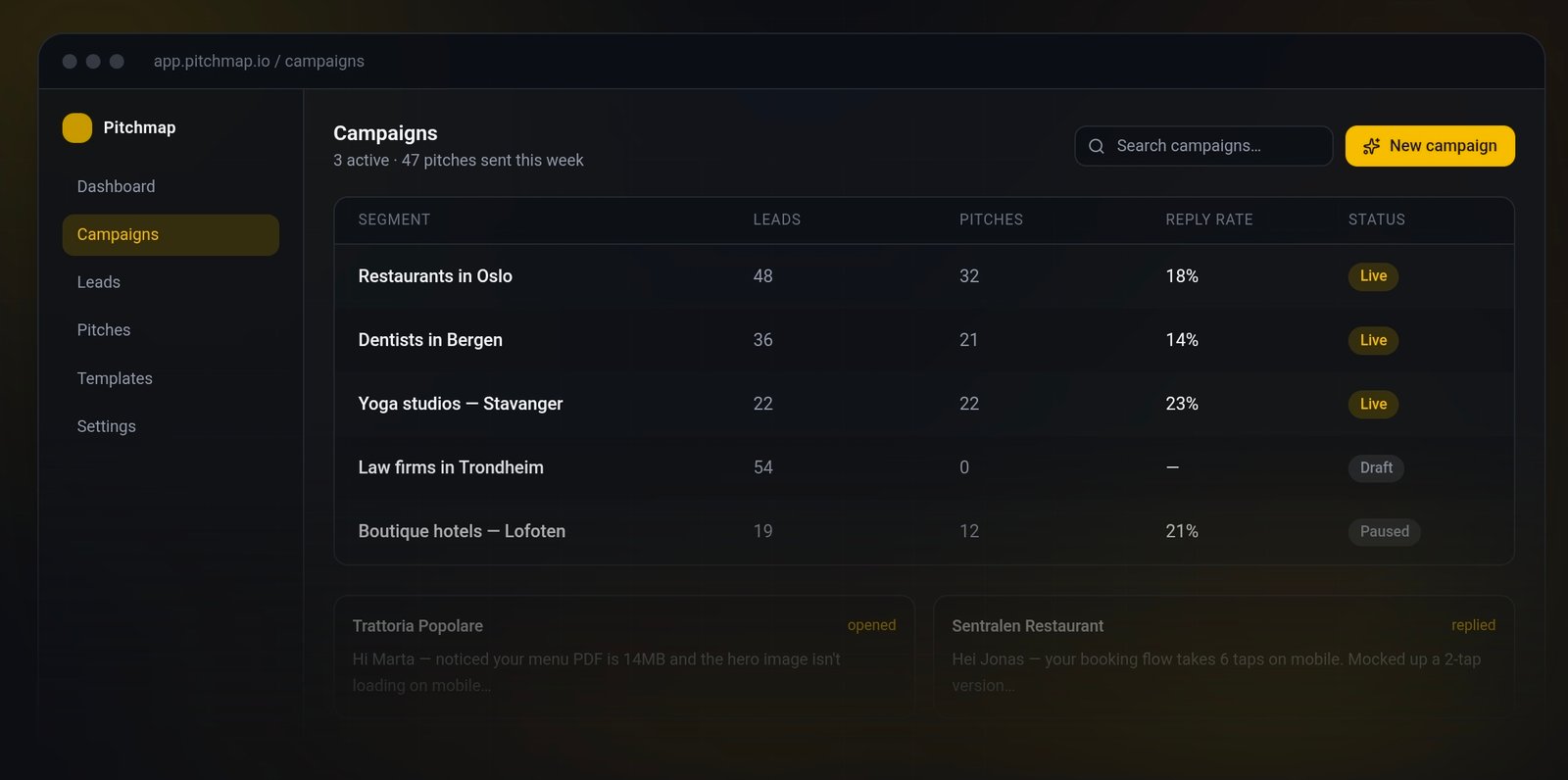Open the Law firms in Trondheim campaign
Viewport: 1568px width, 780px height.
coord(924,467)
